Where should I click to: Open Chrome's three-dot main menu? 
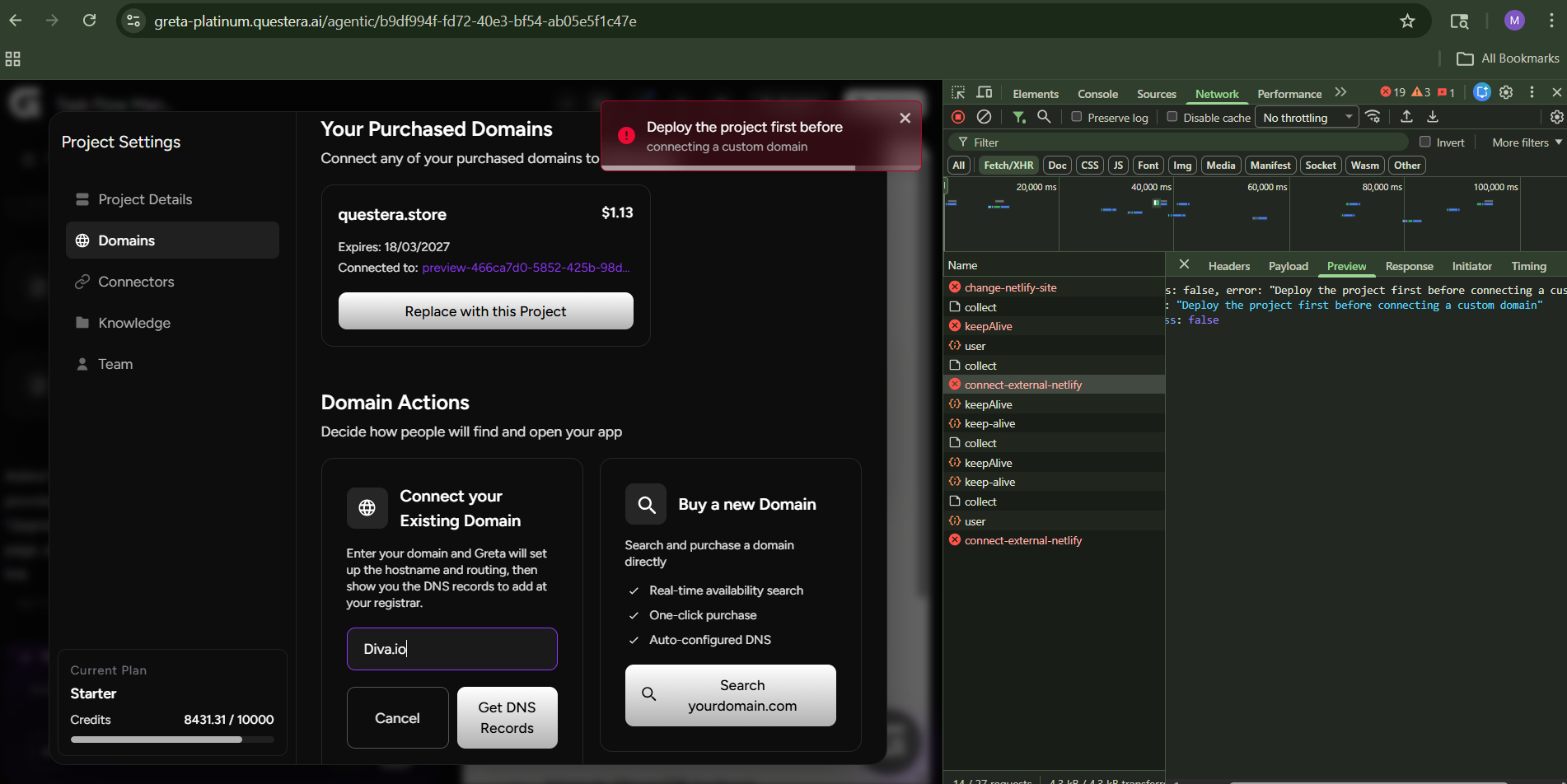click(x=1551, y=21)
